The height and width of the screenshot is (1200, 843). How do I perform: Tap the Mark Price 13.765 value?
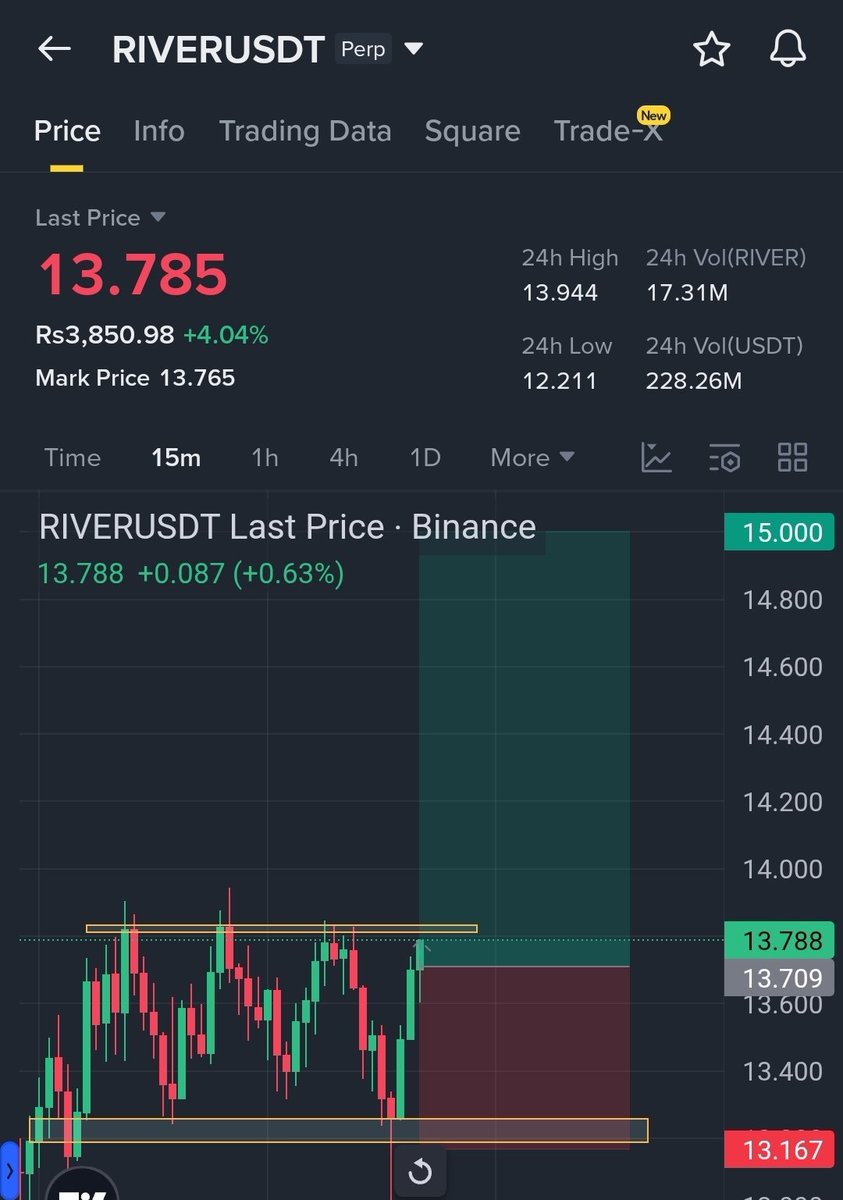click(x=197, y=378)
